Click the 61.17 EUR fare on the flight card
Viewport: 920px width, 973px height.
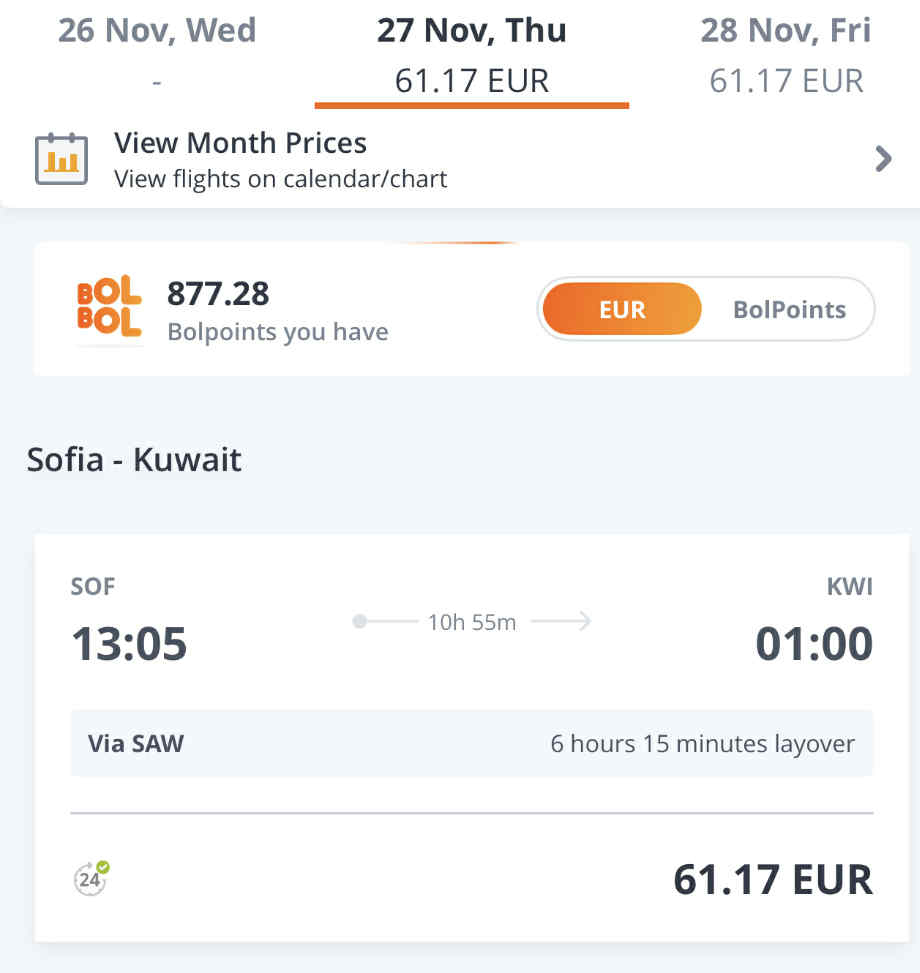click(x=772, y=880)
